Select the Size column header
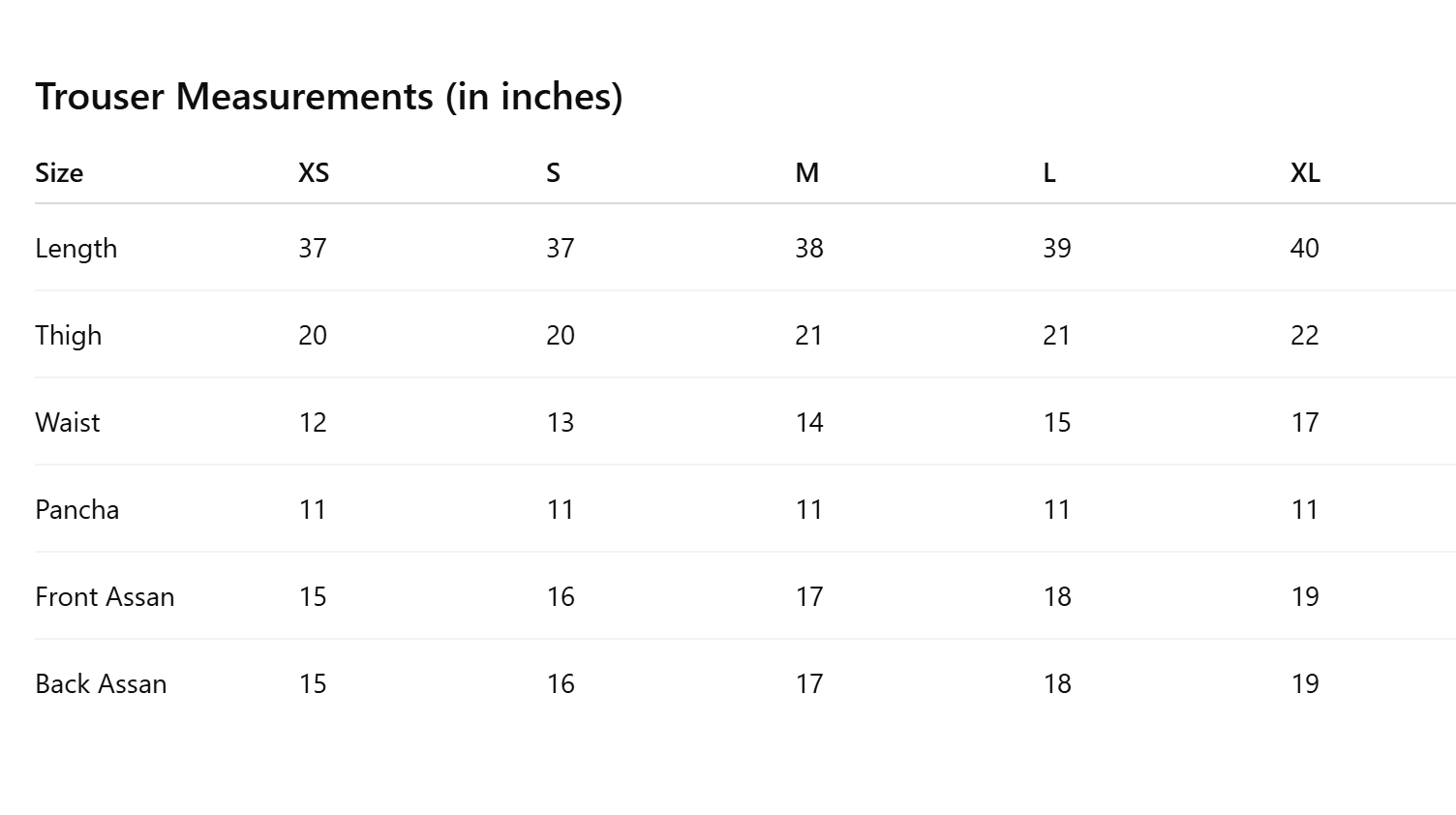This screenshot has width=1456, height=815. (x=59, y=173)
